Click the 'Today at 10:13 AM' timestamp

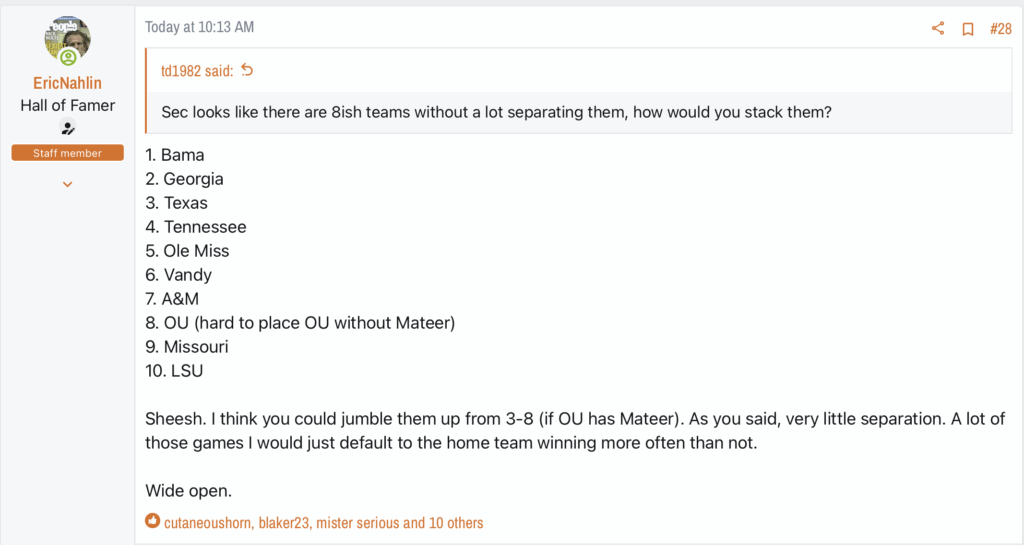coord(199,27)
